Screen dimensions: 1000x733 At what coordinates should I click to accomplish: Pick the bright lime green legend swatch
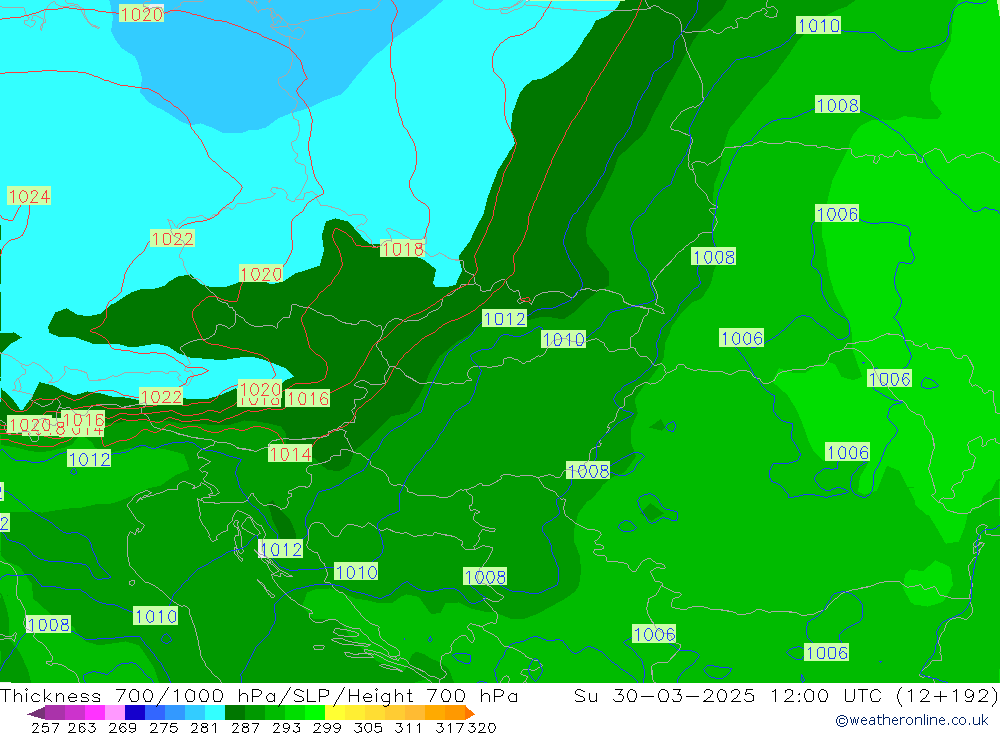(315, 713)
